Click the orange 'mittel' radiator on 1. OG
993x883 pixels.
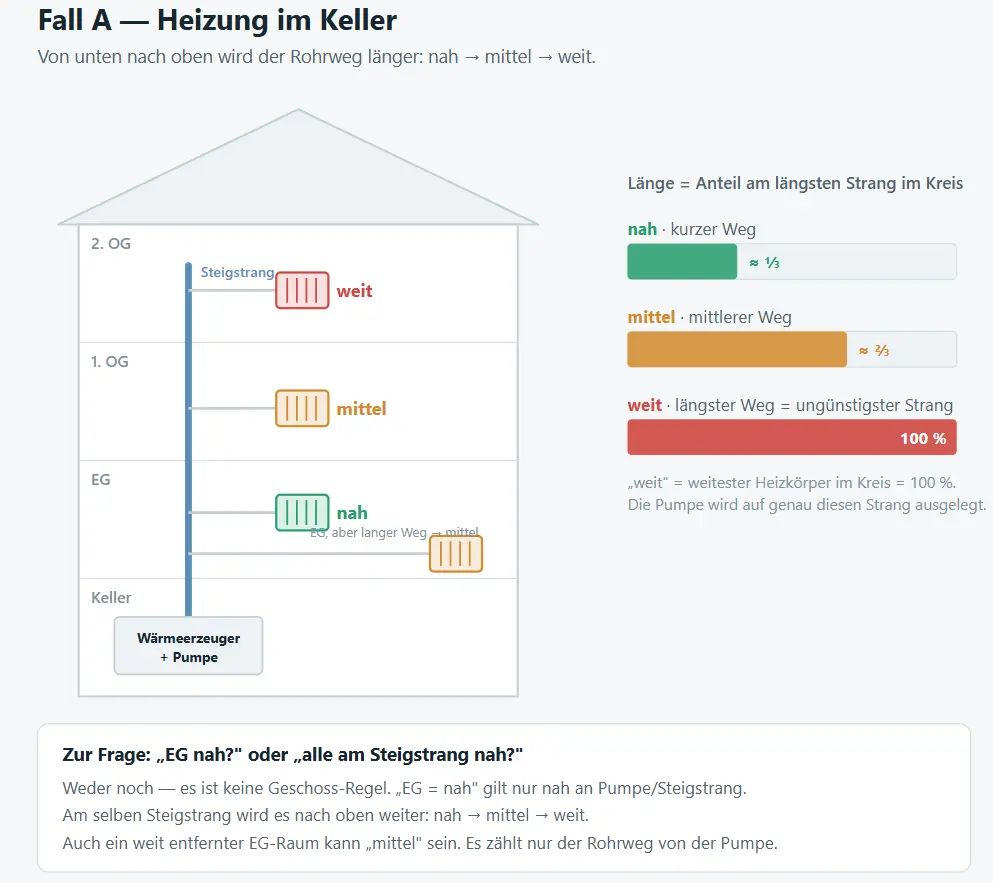click(302, 408)
